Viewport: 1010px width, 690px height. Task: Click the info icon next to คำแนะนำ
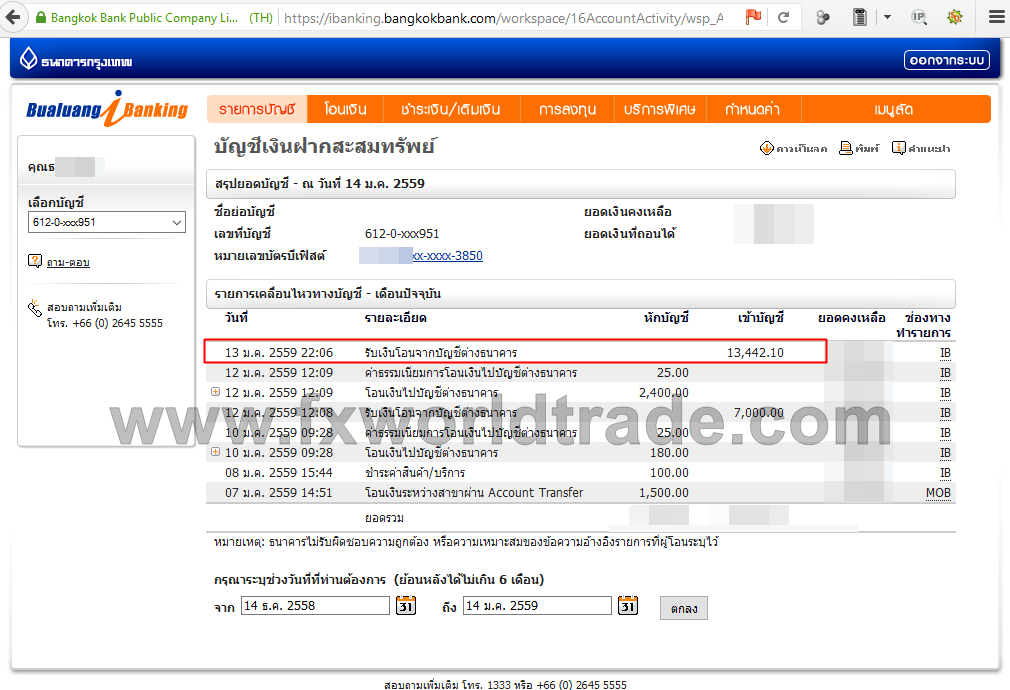(898, 148)
